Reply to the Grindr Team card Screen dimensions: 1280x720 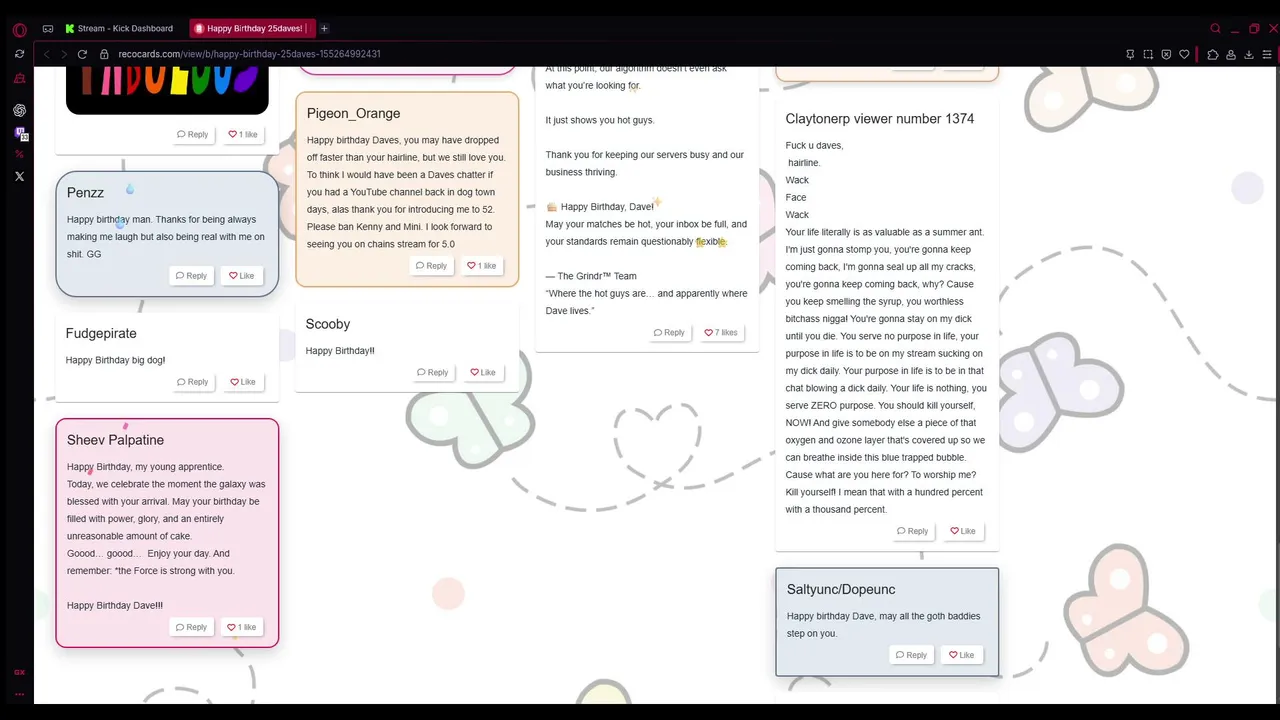point(670,332)
